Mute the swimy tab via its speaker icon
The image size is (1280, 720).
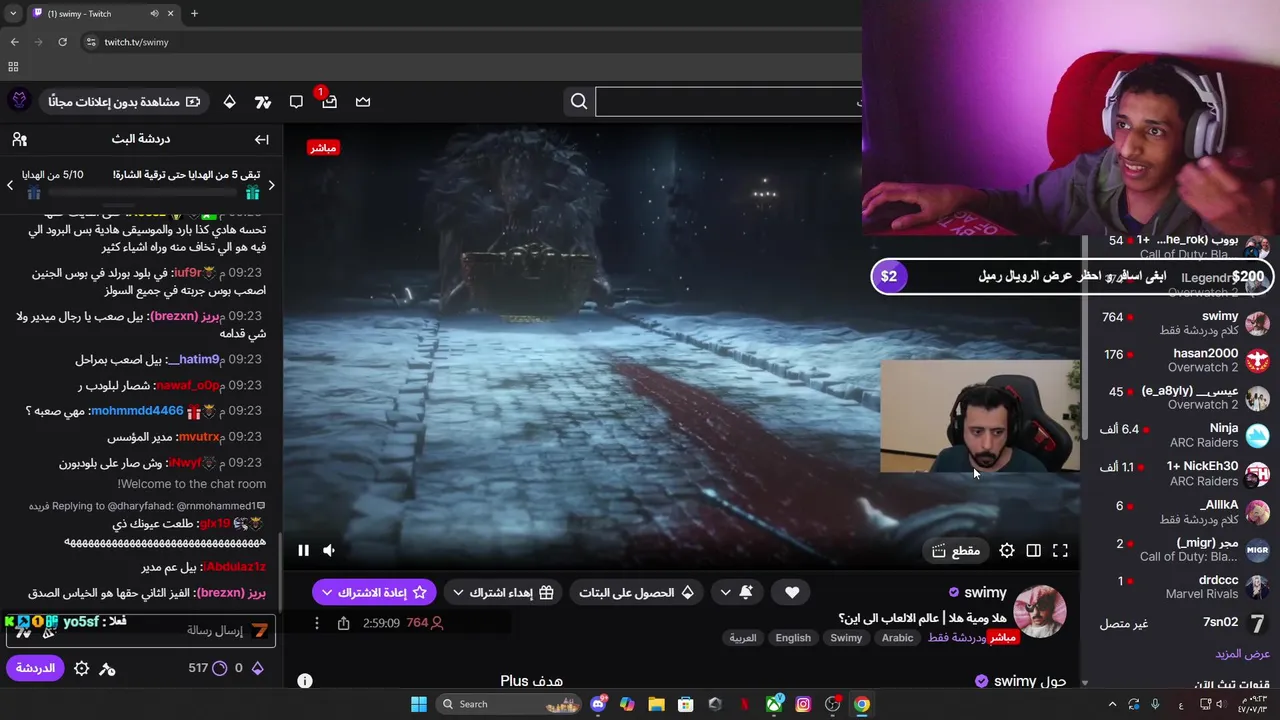point(154,14)
